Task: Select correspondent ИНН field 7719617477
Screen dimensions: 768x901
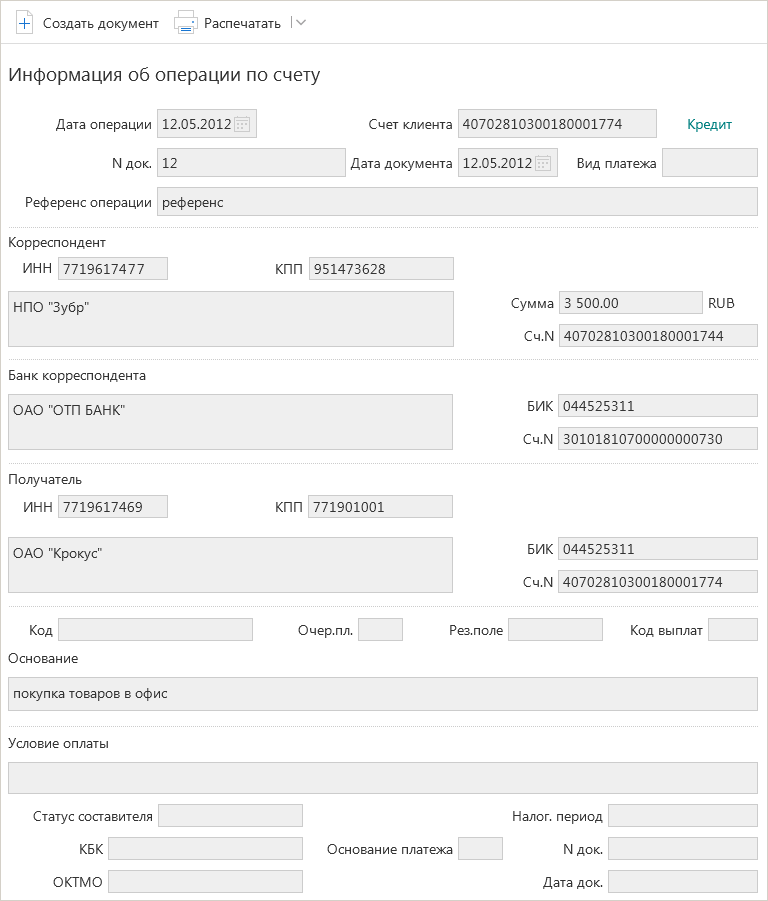Action: coord(113,269)
